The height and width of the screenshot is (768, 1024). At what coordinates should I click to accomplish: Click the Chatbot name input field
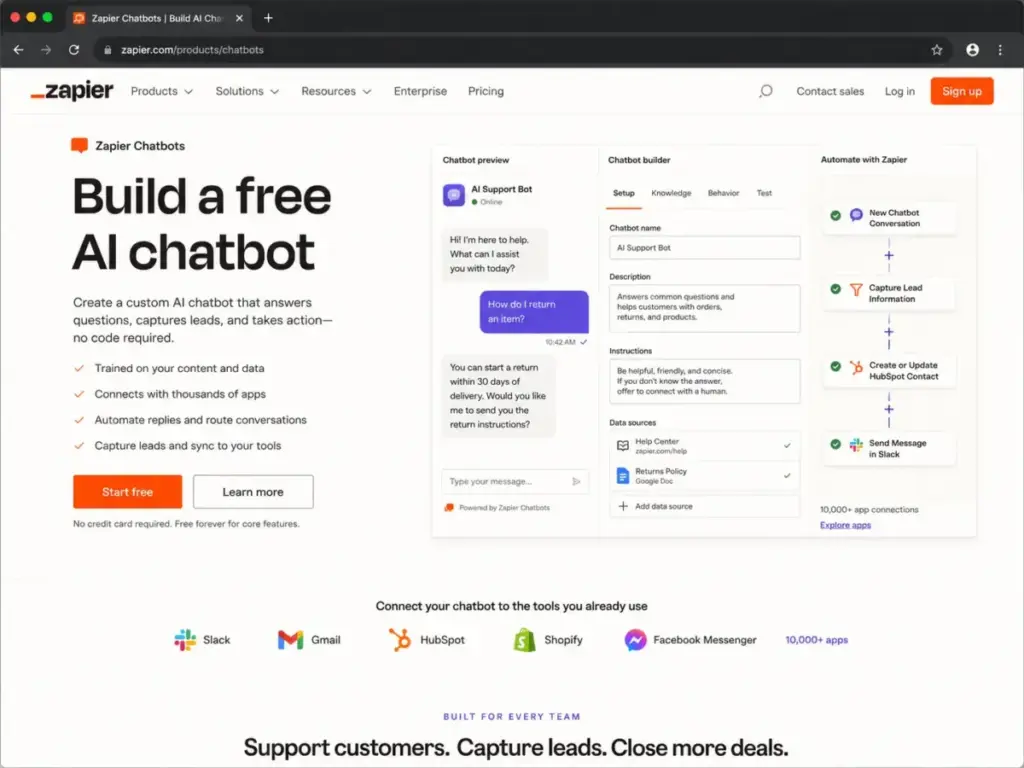tap(704, 248)
